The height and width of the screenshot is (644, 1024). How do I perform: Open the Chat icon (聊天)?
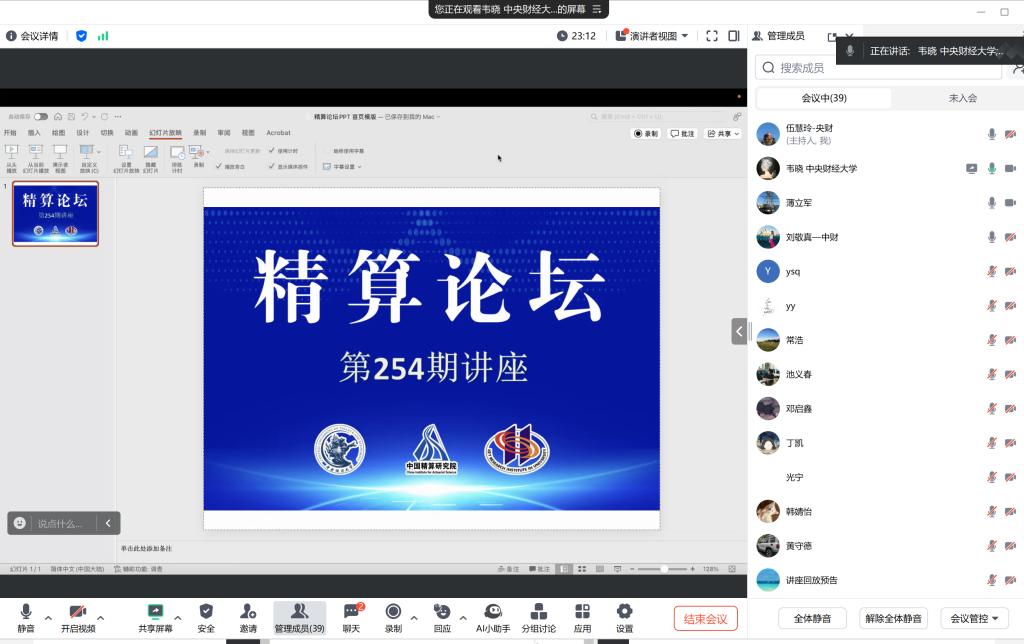tap(351, 612)
